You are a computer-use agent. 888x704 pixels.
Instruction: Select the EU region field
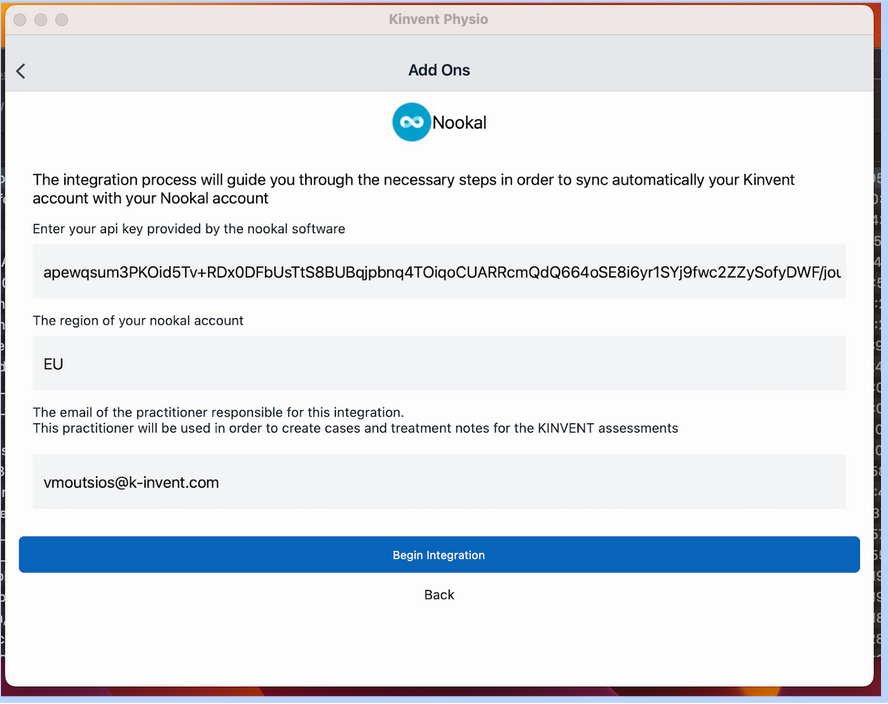click(x=439, y=364)
